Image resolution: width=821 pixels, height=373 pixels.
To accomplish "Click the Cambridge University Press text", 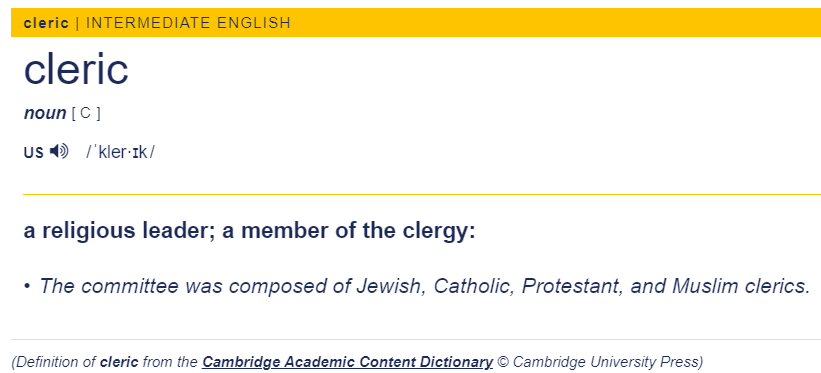I will [x=605, y=362].
